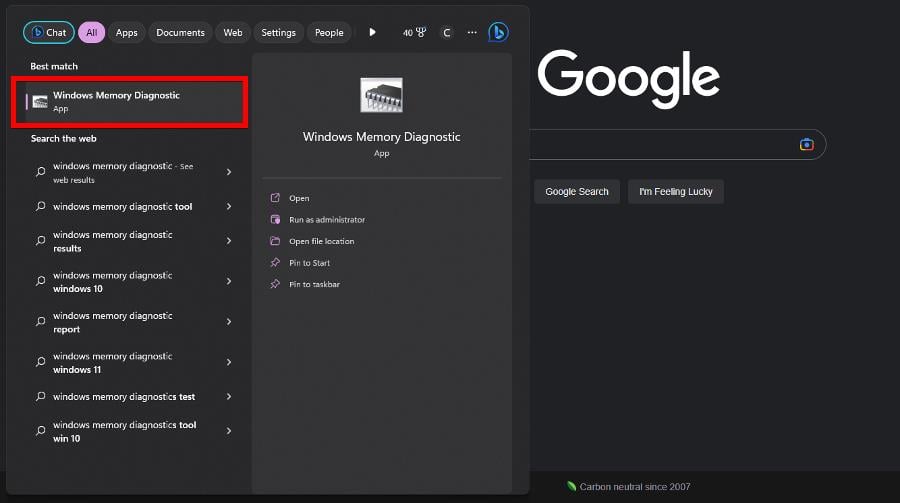Click the Windows Memory Diagnostic title in preview pane
The image size is (900, 503).
382,137
